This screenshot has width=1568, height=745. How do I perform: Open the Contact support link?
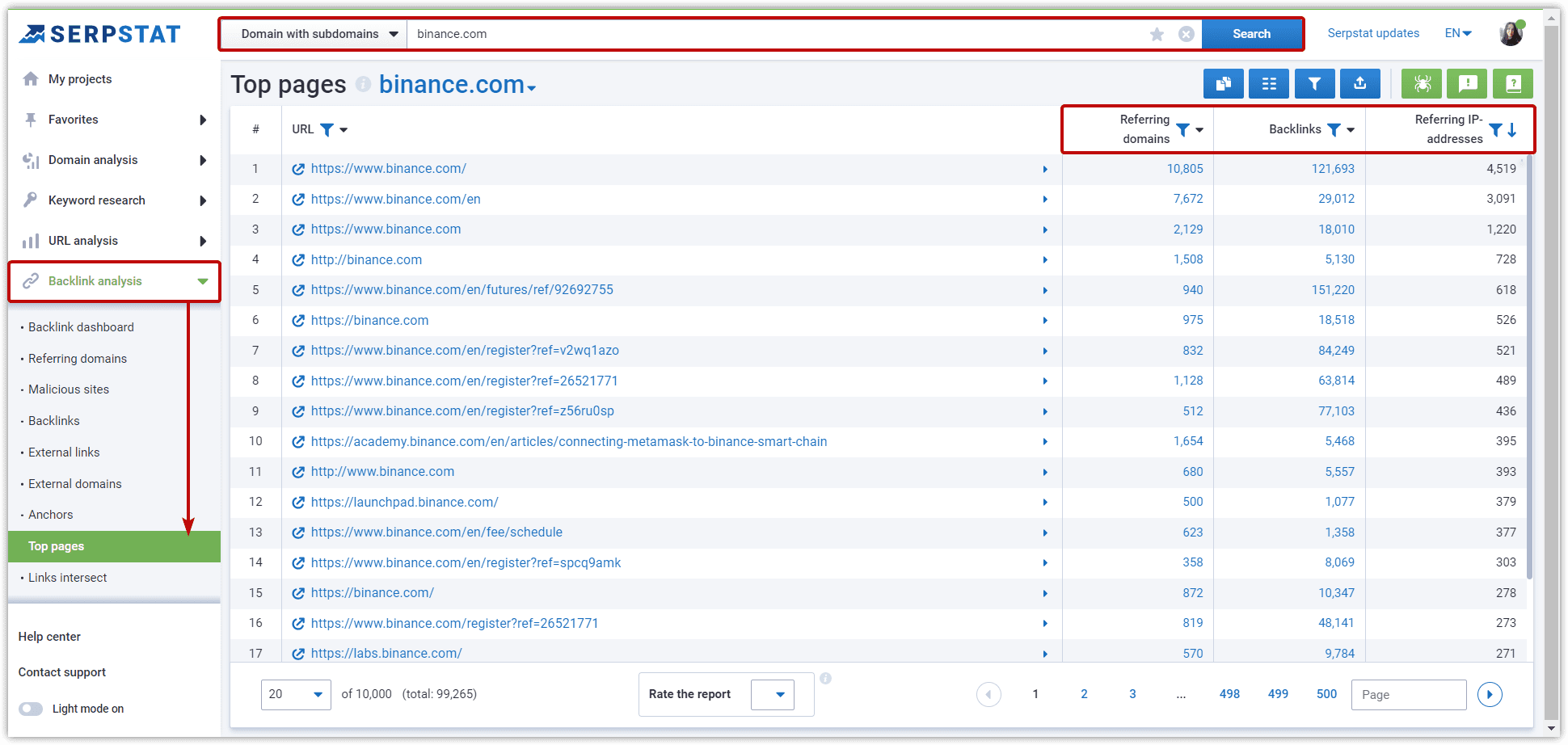62,672
